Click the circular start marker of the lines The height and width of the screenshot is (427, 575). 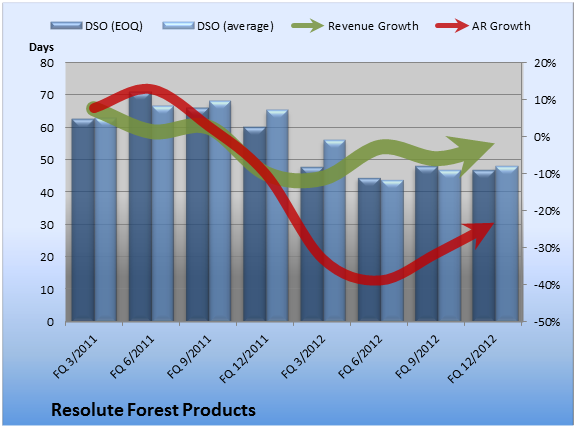pyautogui.click(x=93, y=108)
